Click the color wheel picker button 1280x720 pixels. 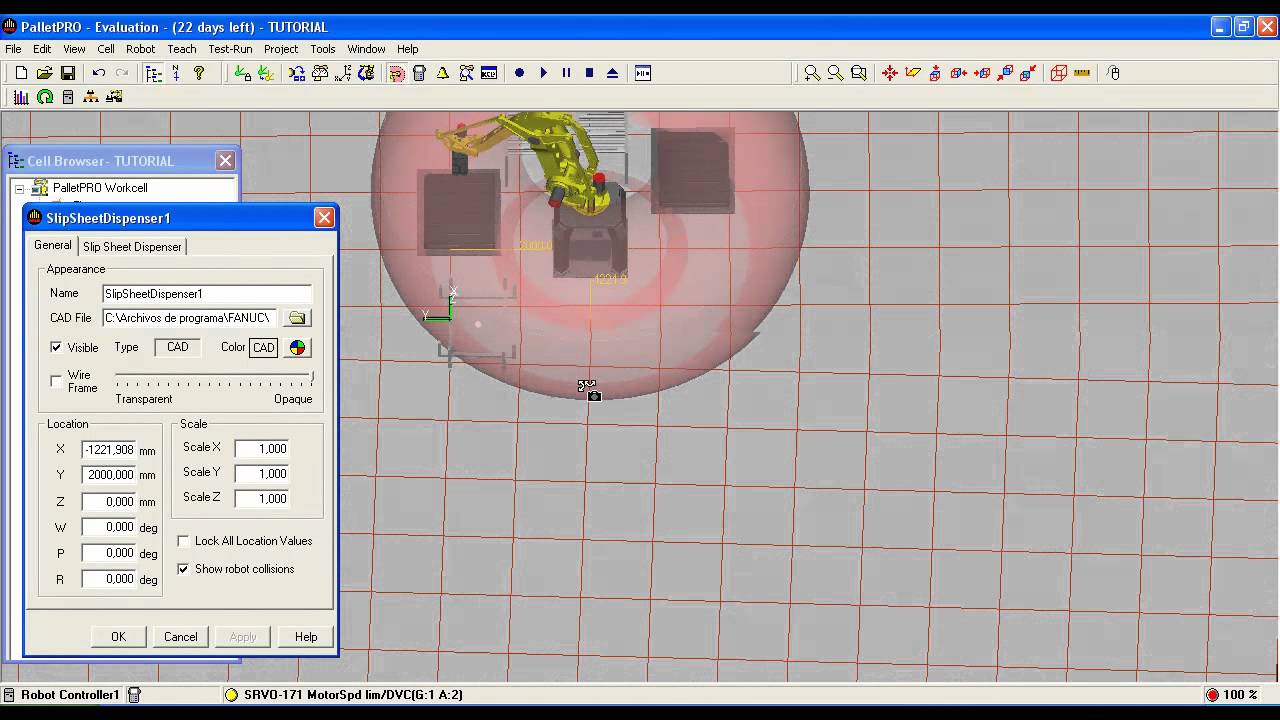click(x=297, y=347)
